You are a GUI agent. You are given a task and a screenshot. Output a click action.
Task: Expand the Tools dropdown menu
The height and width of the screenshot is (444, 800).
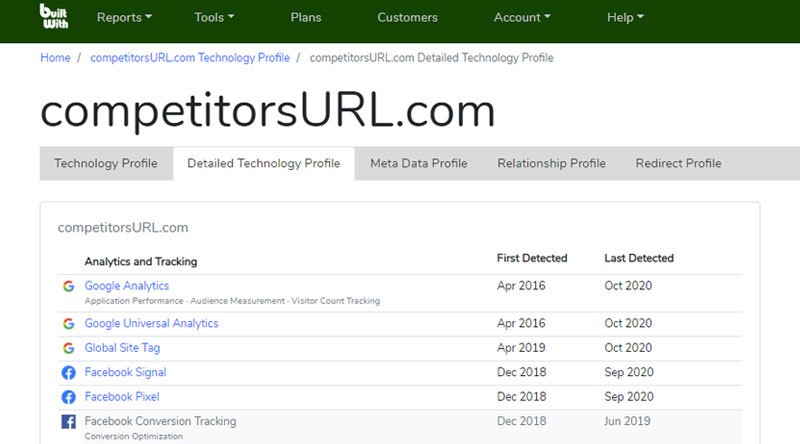tap(214, 17)
